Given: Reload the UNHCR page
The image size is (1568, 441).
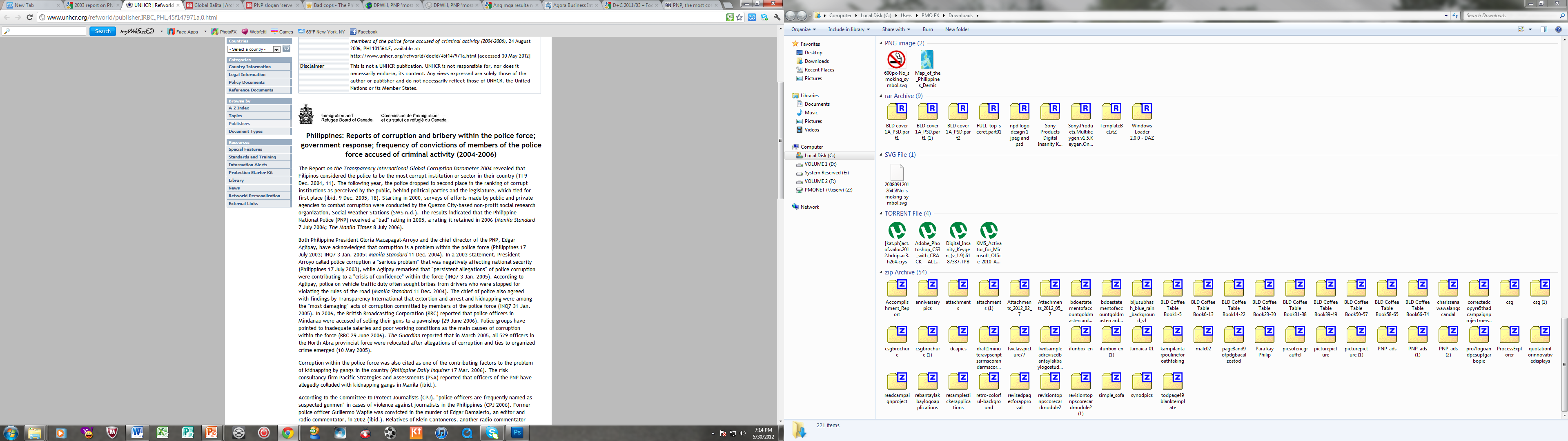Looking at the screenshot, I should 29,18.
